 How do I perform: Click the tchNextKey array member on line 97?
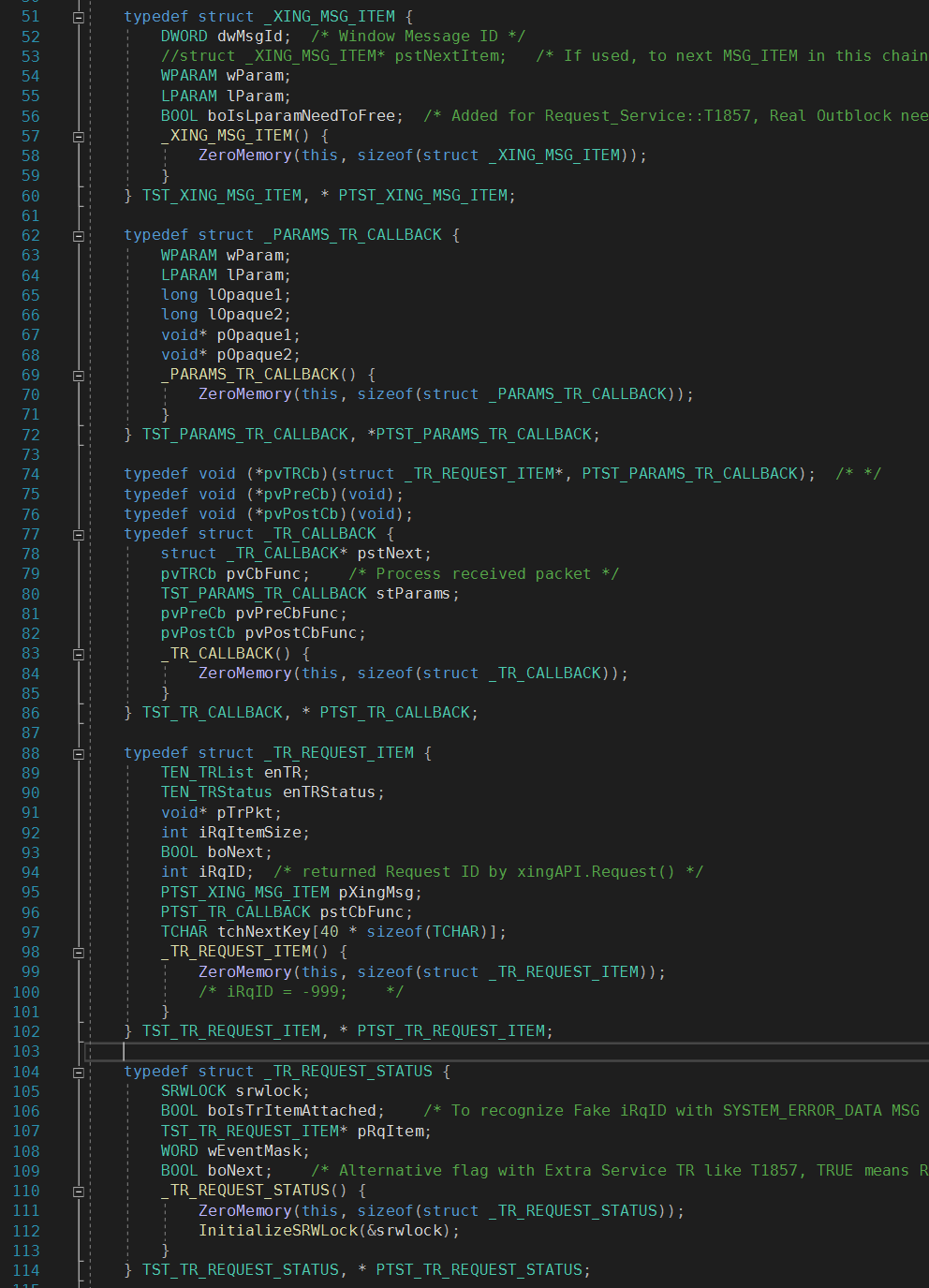coord(264,932)
